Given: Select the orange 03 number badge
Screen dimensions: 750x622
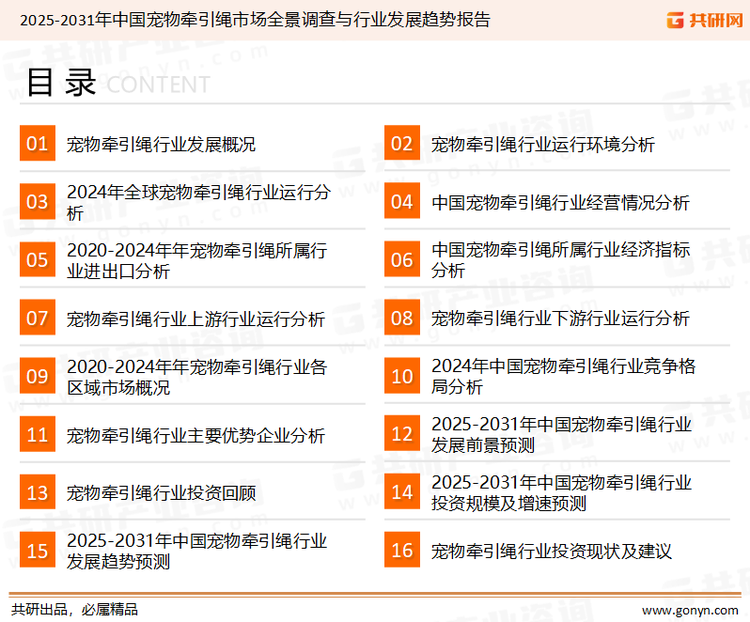Looking at the screenshot, I should tap(37, 201).
